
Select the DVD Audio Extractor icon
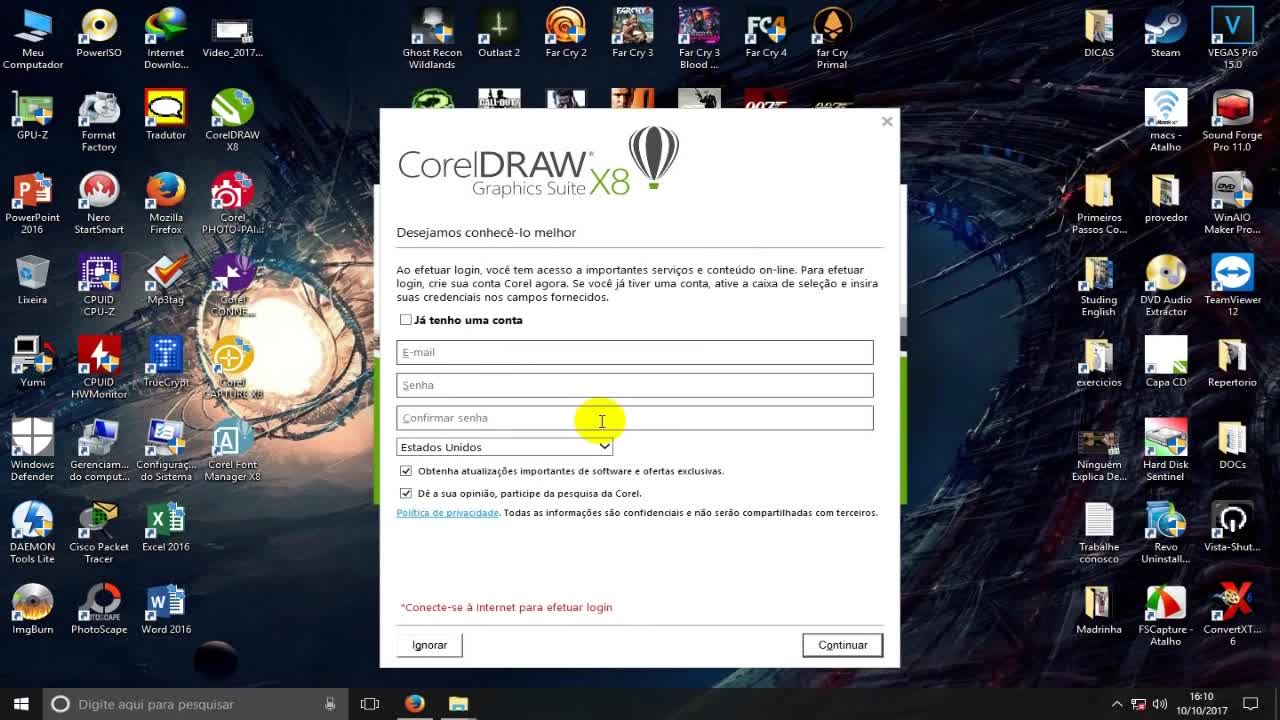pos(1165,286)
